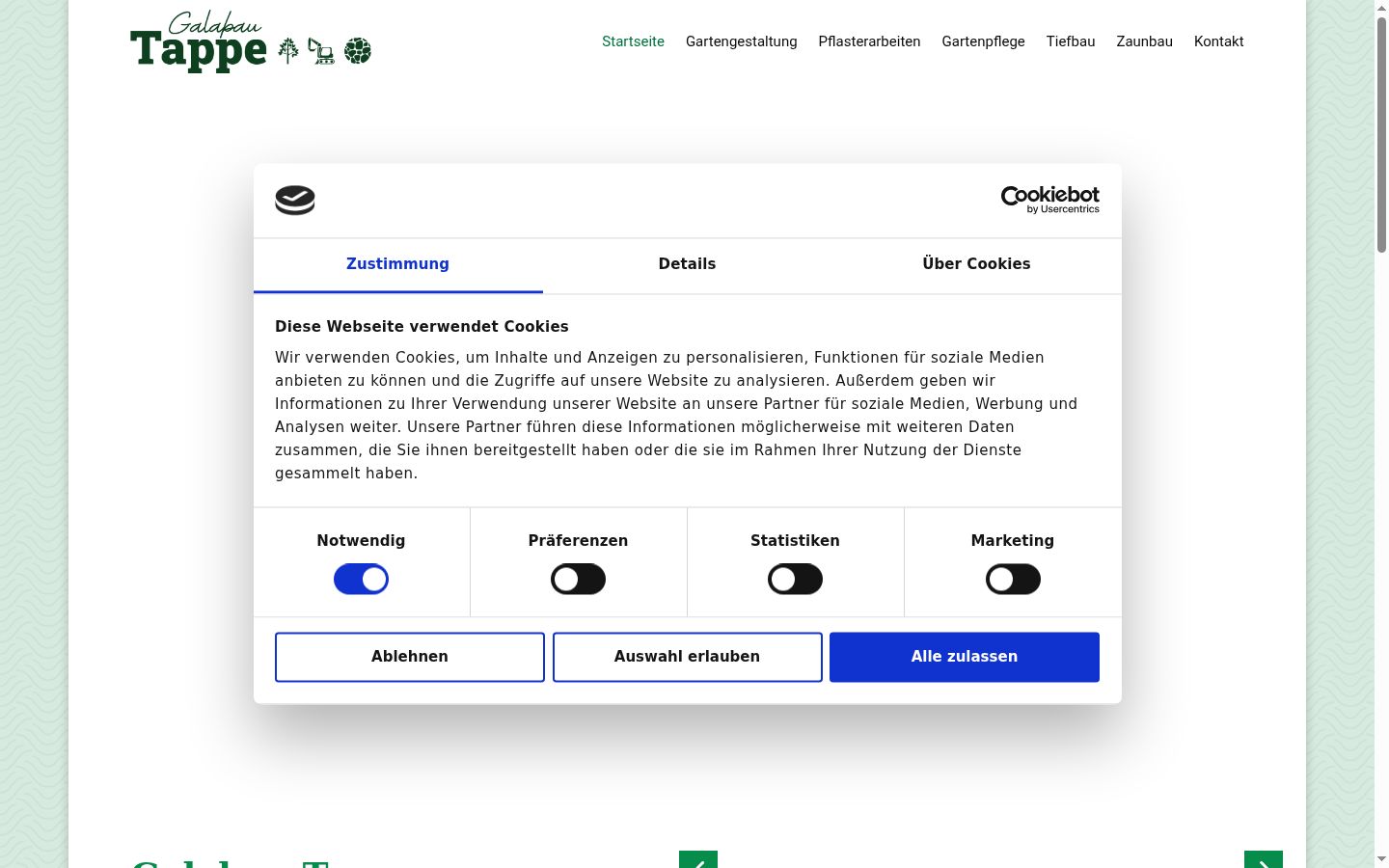Click the Auswahl erlauben button
1389x868 pixels.
point(687,657)
